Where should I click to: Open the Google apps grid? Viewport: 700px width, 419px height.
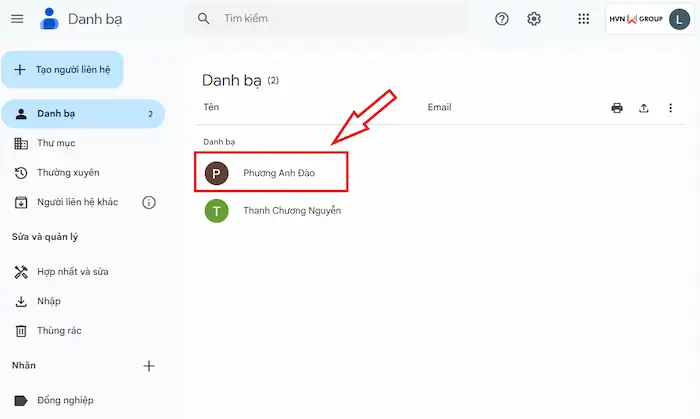click(x=584, y=19)
